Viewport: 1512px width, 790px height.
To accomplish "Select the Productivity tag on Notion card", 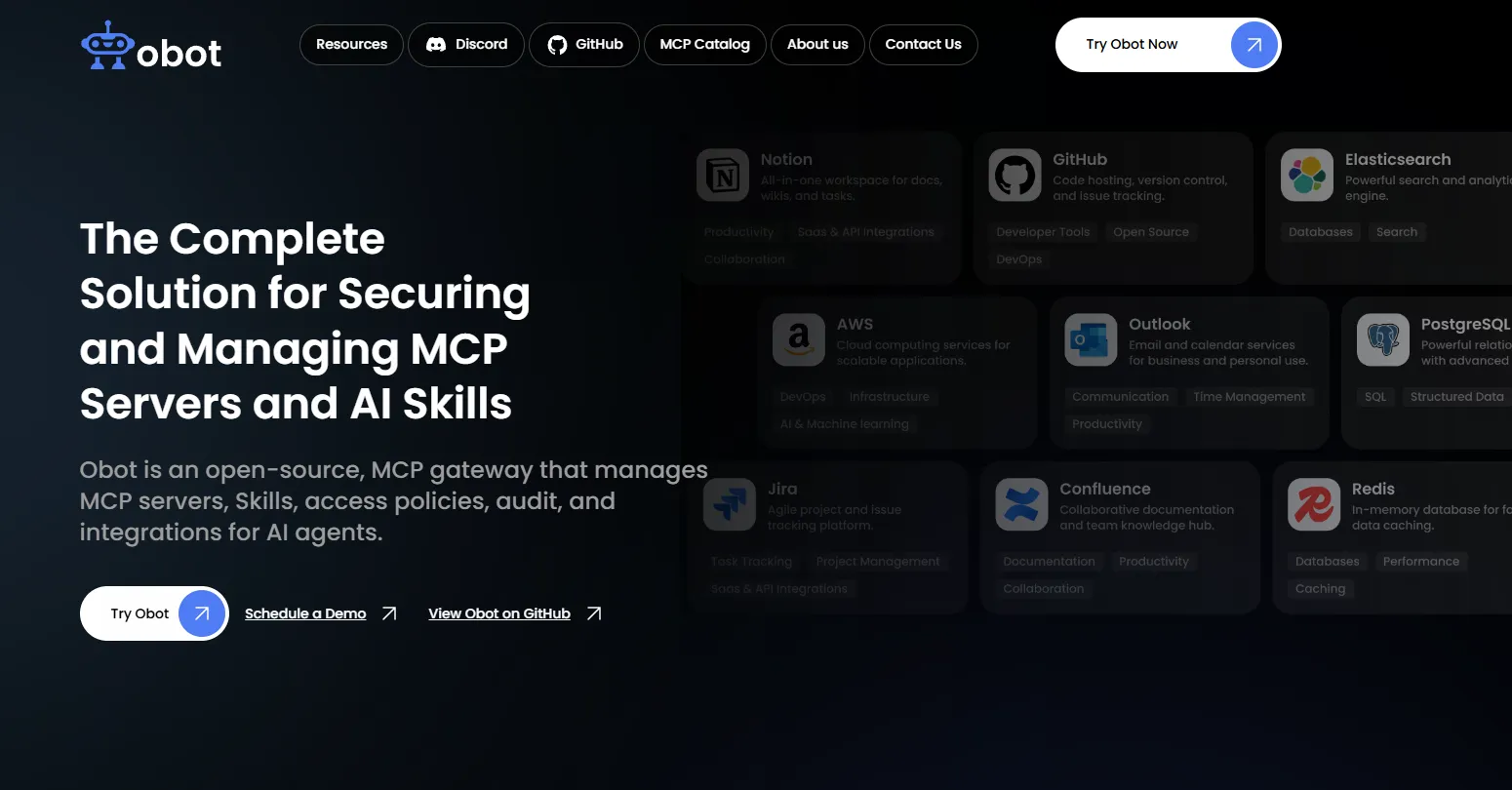I will 739,232.
